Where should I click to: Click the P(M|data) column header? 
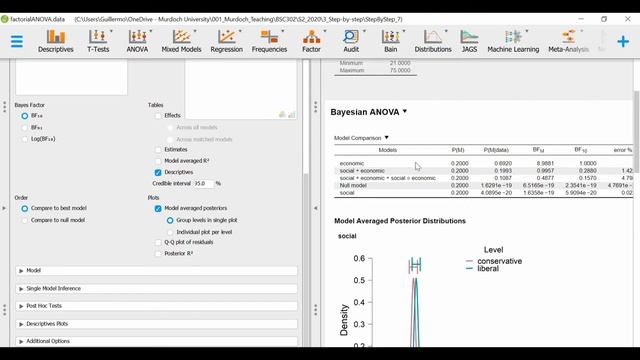click(496, 150)
